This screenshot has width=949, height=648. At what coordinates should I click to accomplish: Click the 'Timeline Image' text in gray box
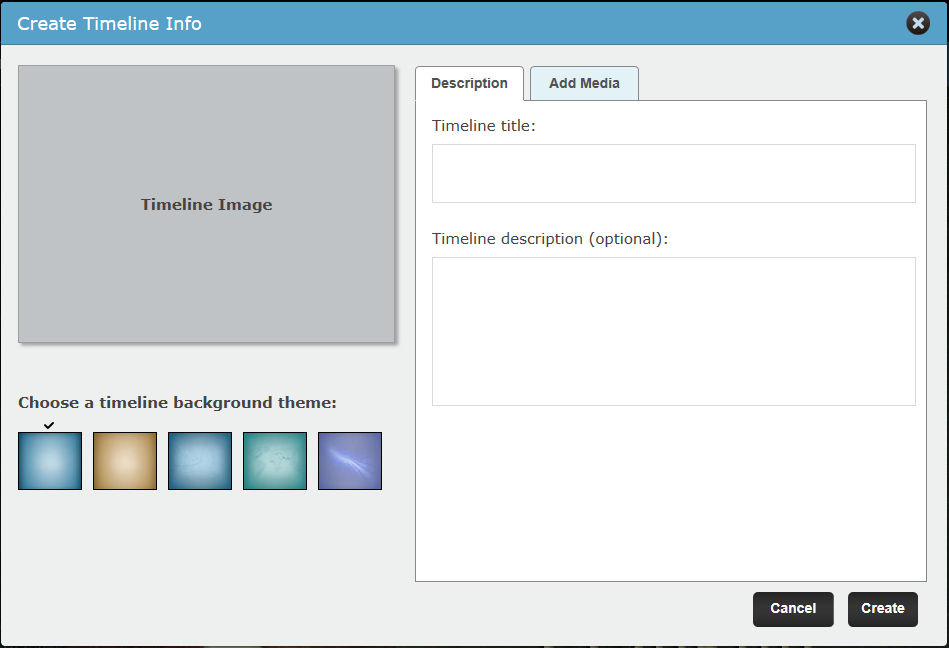click(x=206, y=205)
